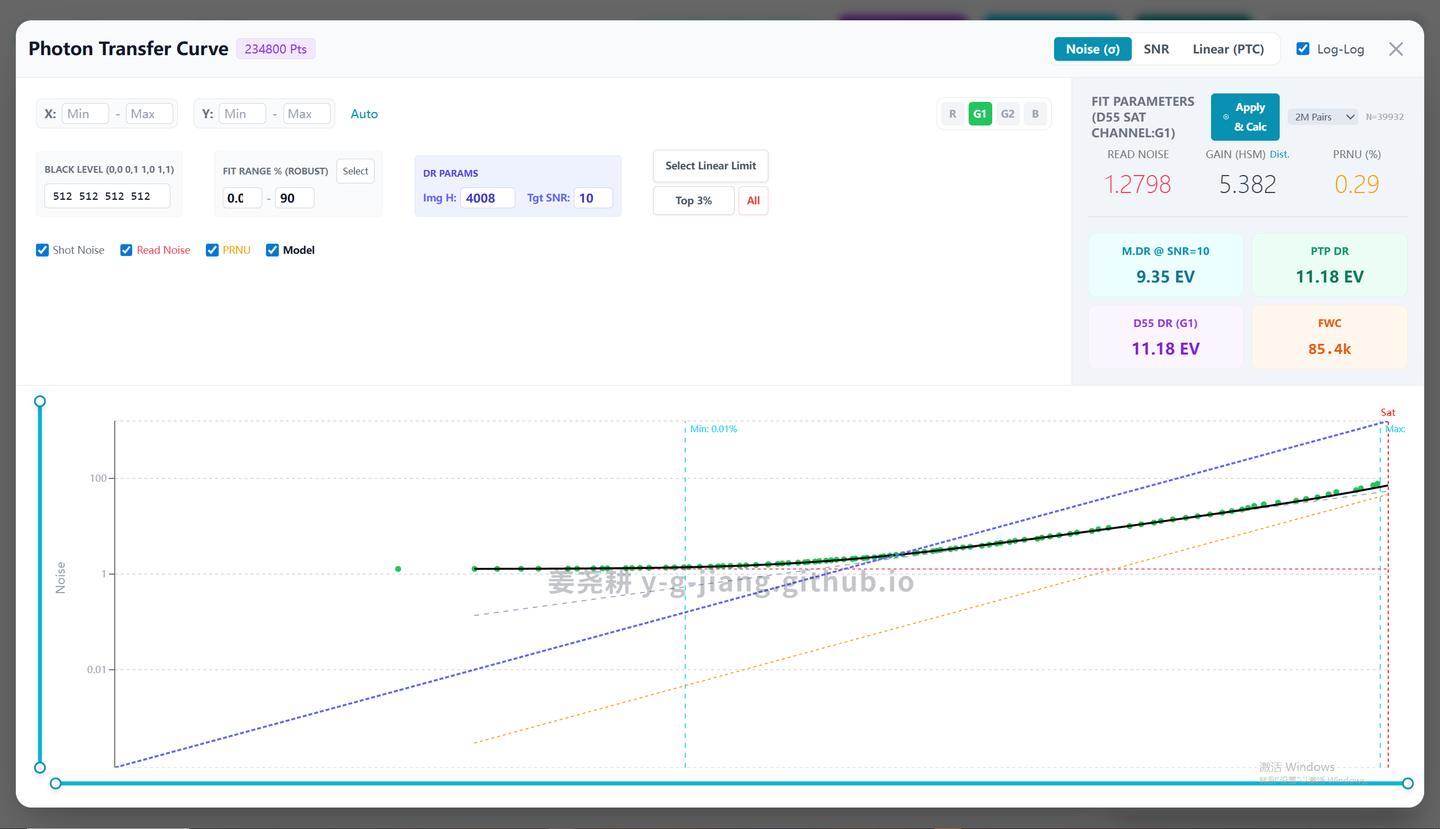Click the D55 DR (G1) card
Viewport: 1440px width, 829px height.
[x=1165, y=337]
